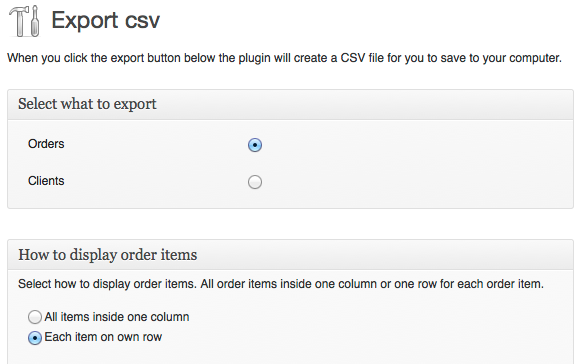Choose Each item on own row
Screen dimensions: 582x364
(35, 338)
